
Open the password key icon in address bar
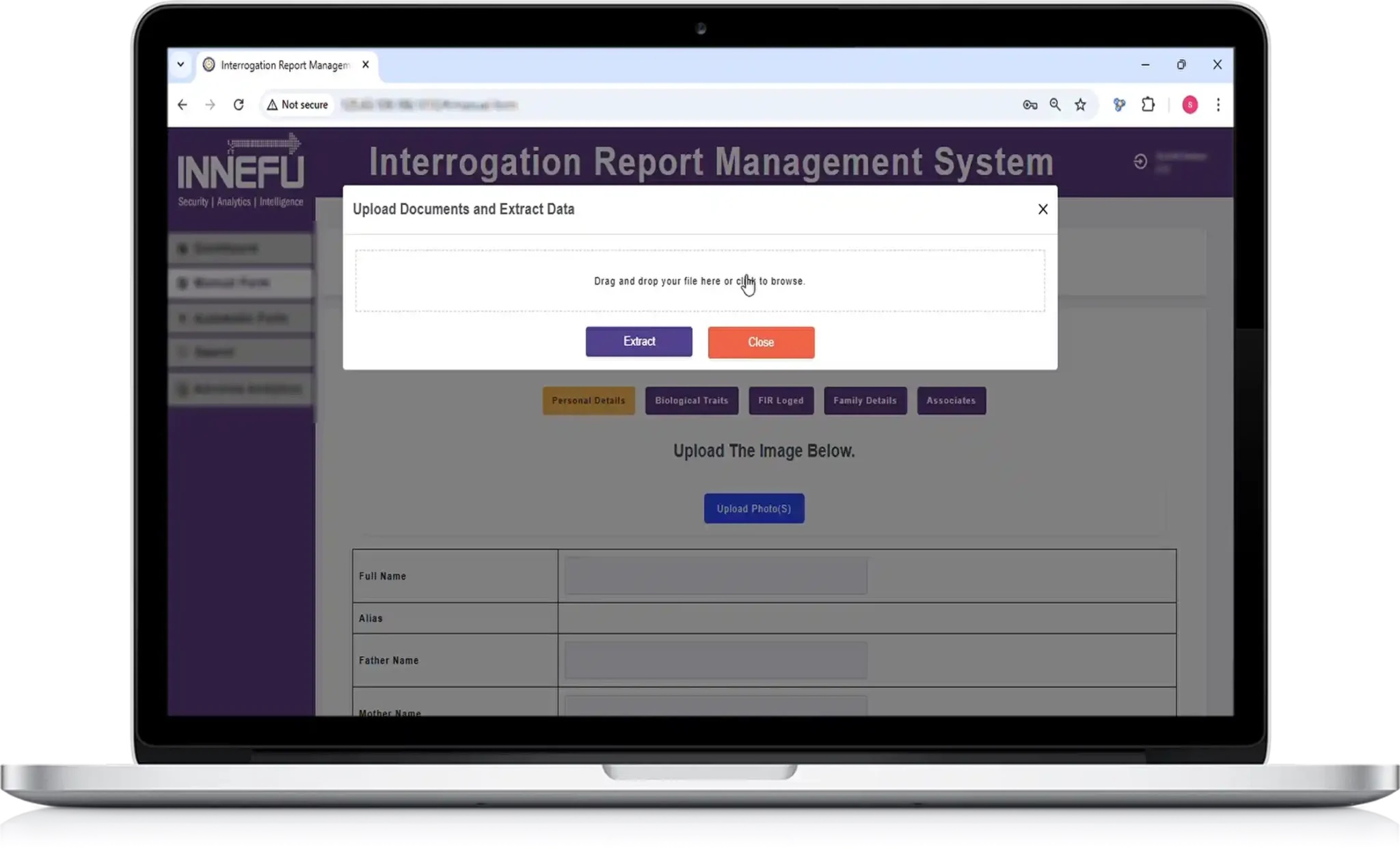coord(1029,105)
